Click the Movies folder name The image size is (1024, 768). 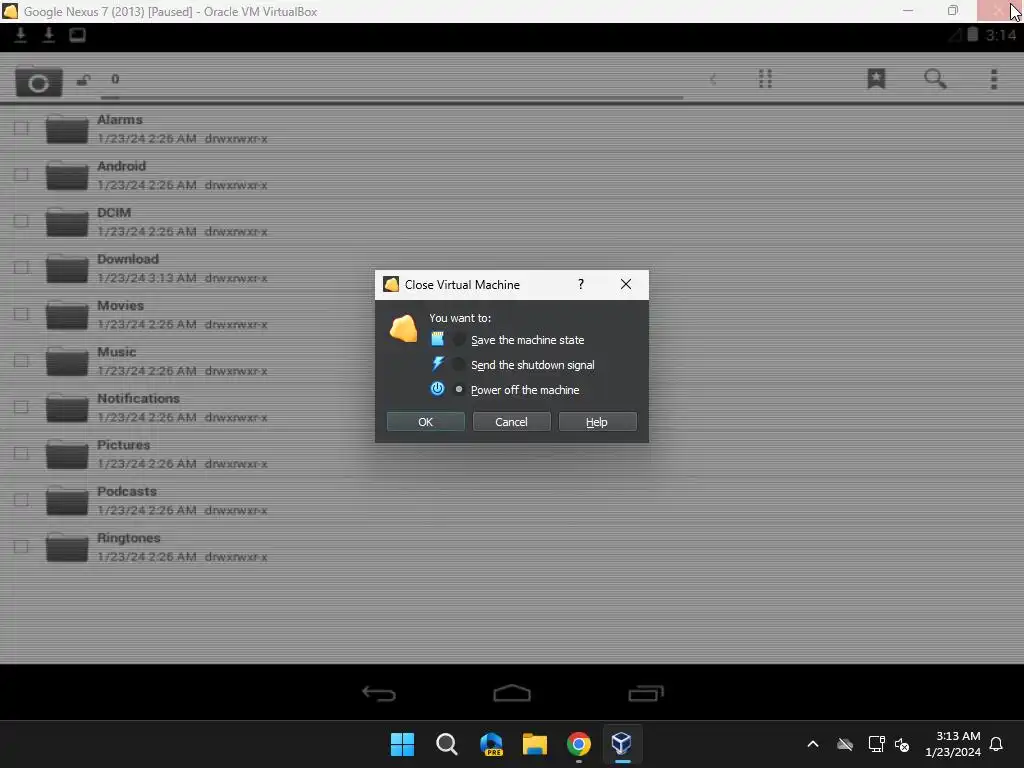point(120,305)
